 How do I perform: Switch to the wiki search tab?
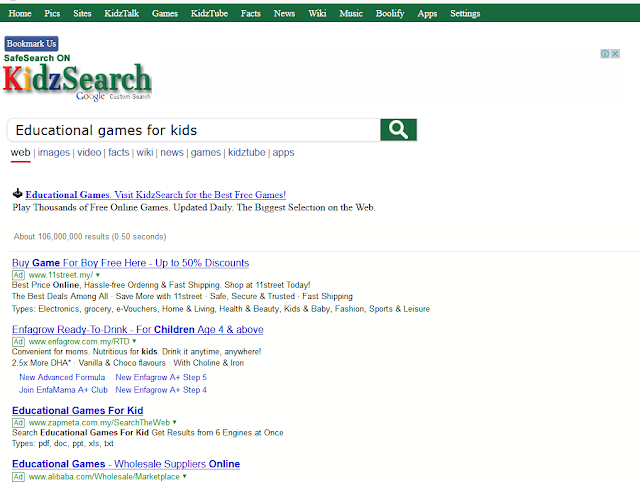point(145,153)
